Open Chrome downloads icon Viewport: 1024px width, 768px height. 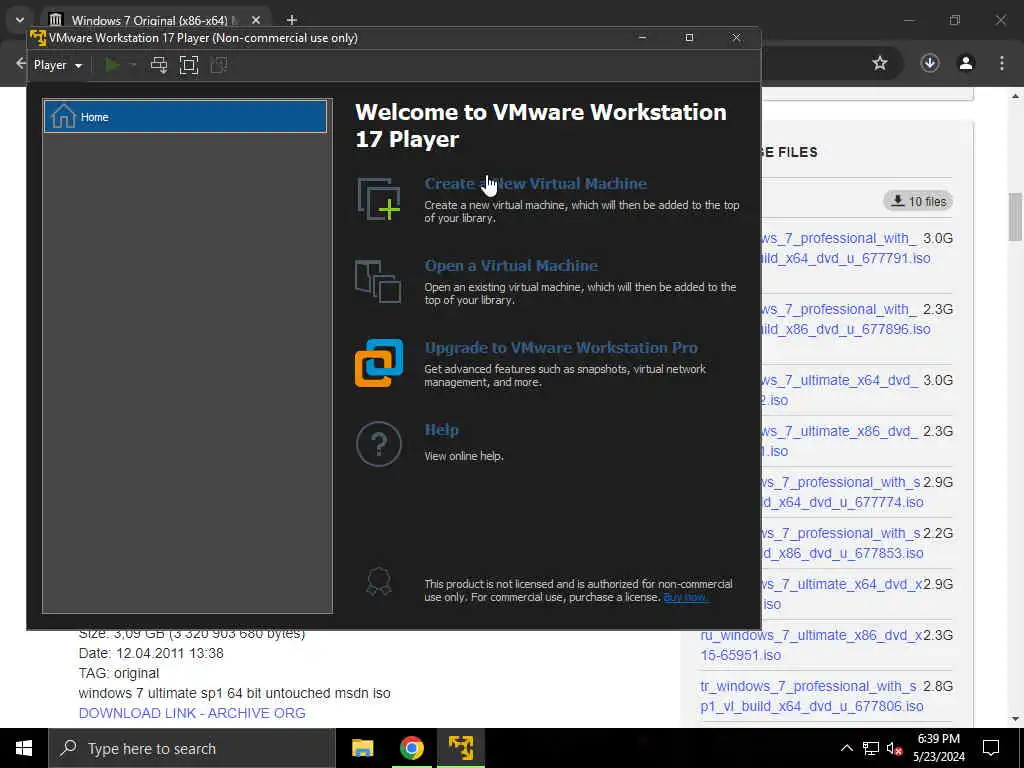930,63
